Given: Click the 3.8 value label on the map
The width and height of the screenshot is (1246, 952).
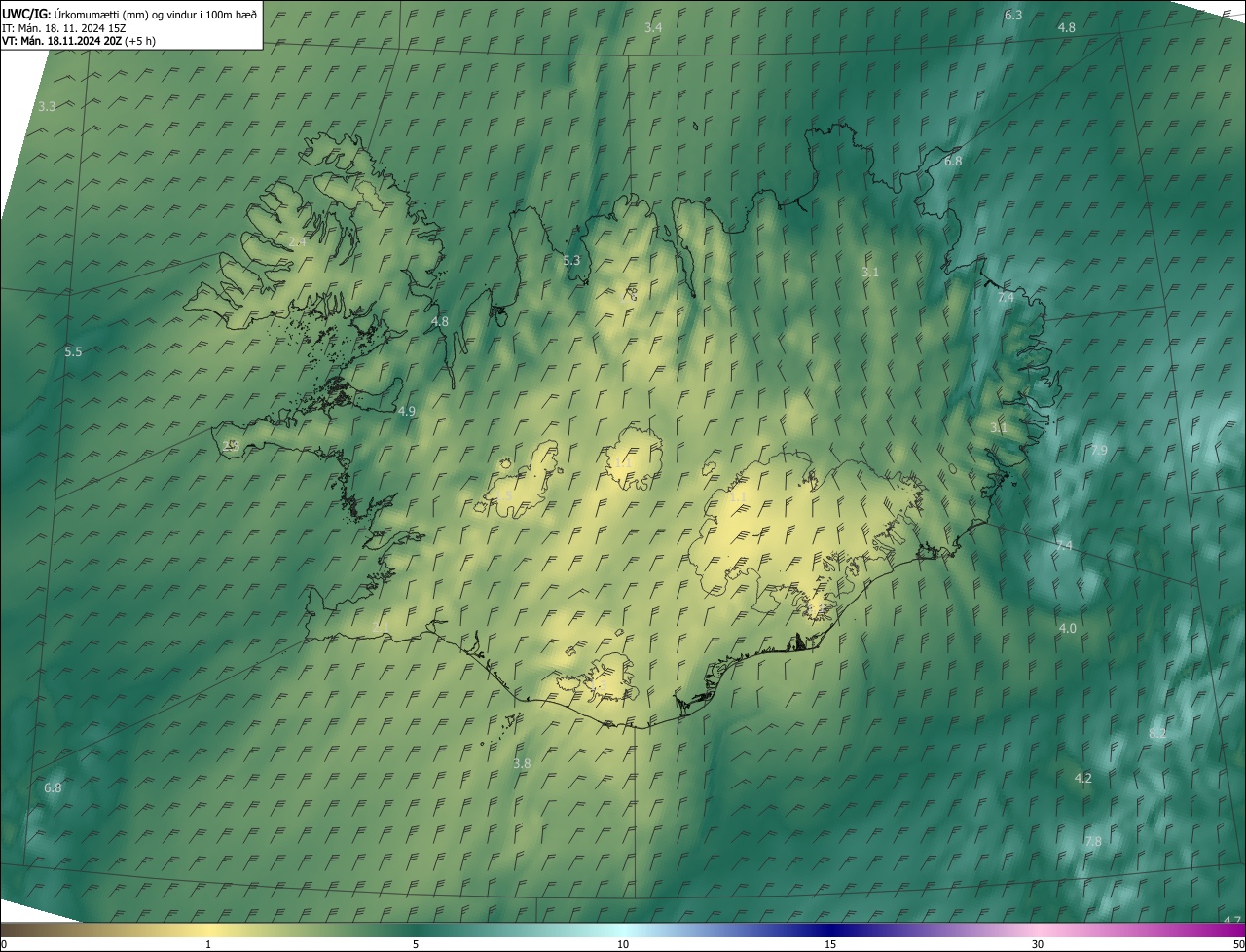Looking at the screenshot, I should pos(522,764).
